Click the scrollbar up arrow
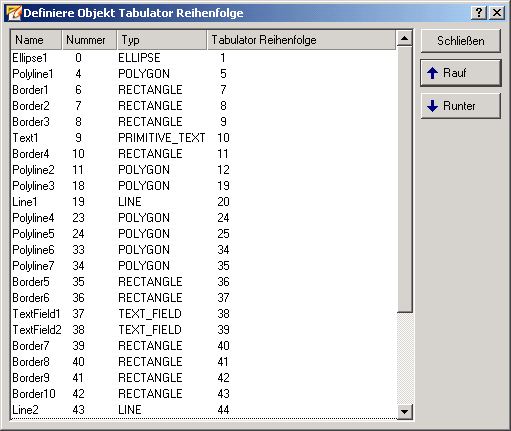 405,39
